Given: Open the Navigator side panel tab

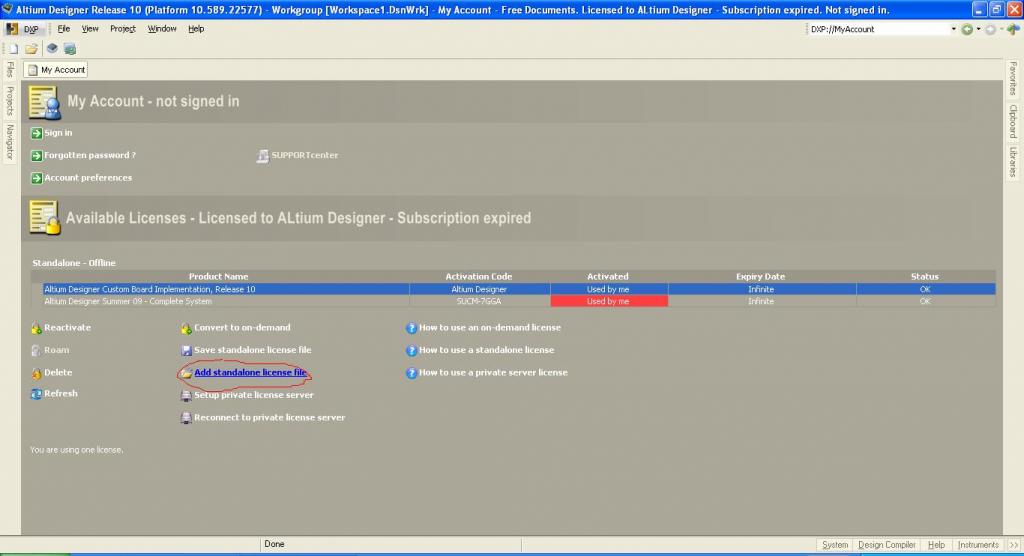Looking at the screenshot, I should pos(10,142).
